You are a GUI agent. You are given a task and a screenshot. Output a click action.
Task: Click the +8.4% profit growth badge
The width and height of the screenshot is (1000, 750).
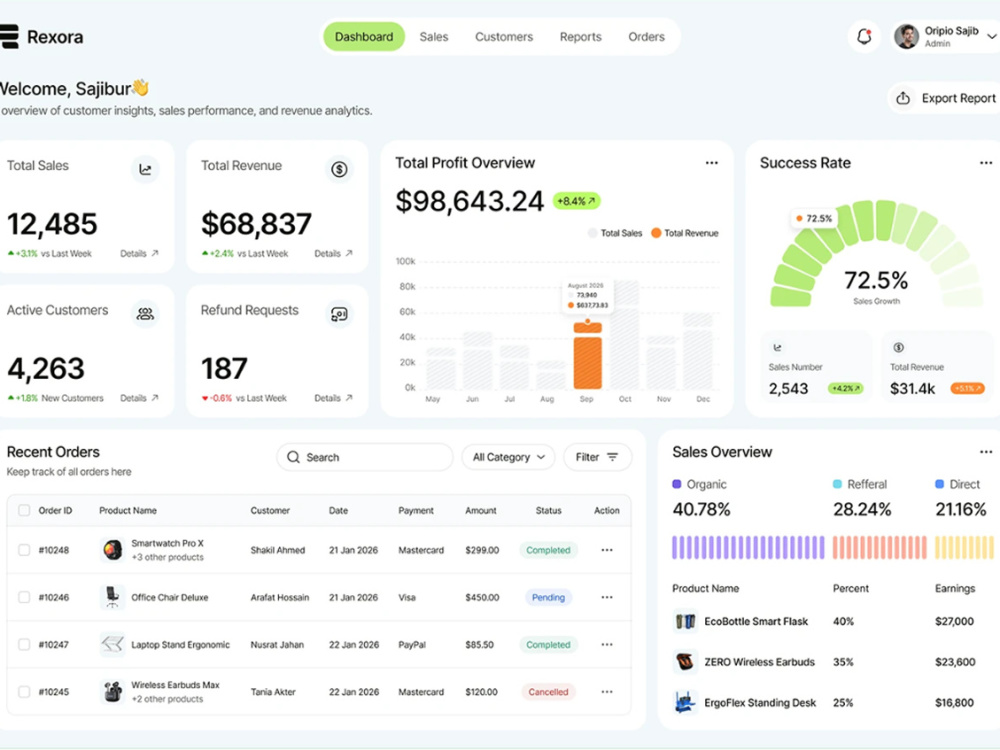[x=576, y=201]
